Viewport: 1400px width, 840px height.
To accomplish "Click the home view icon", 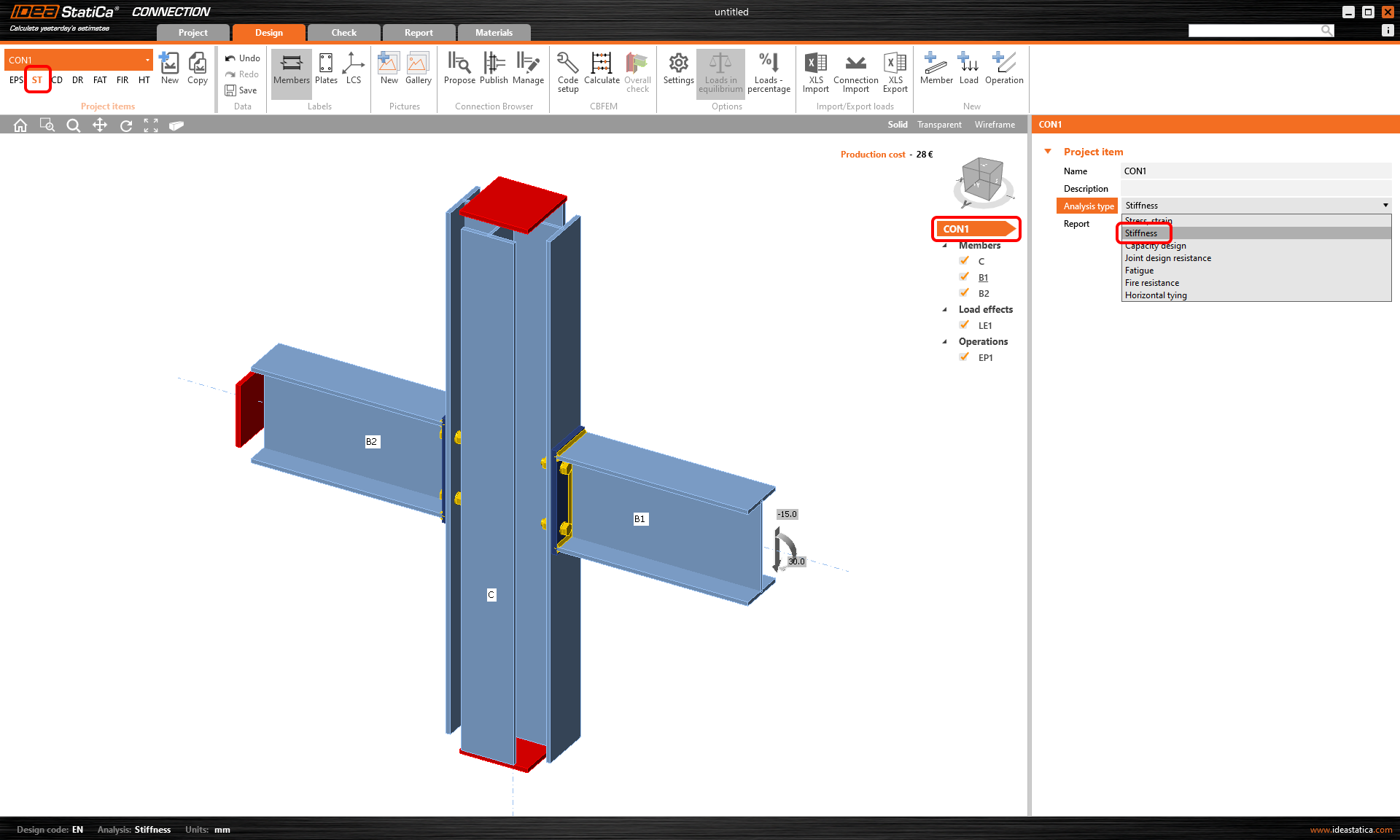I will (x=20, y=125).
